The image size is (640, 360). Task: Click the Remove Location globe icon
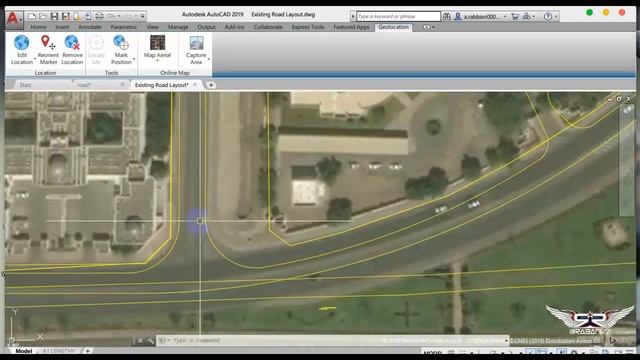coord(72,42)
